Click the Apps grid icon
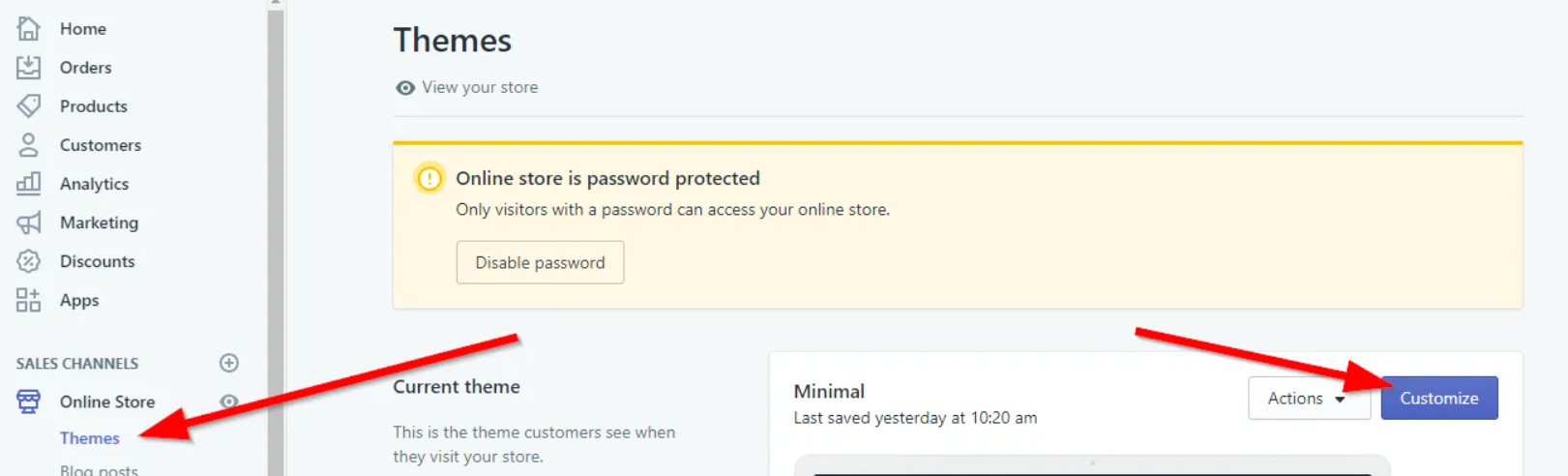 coord(29,300)
